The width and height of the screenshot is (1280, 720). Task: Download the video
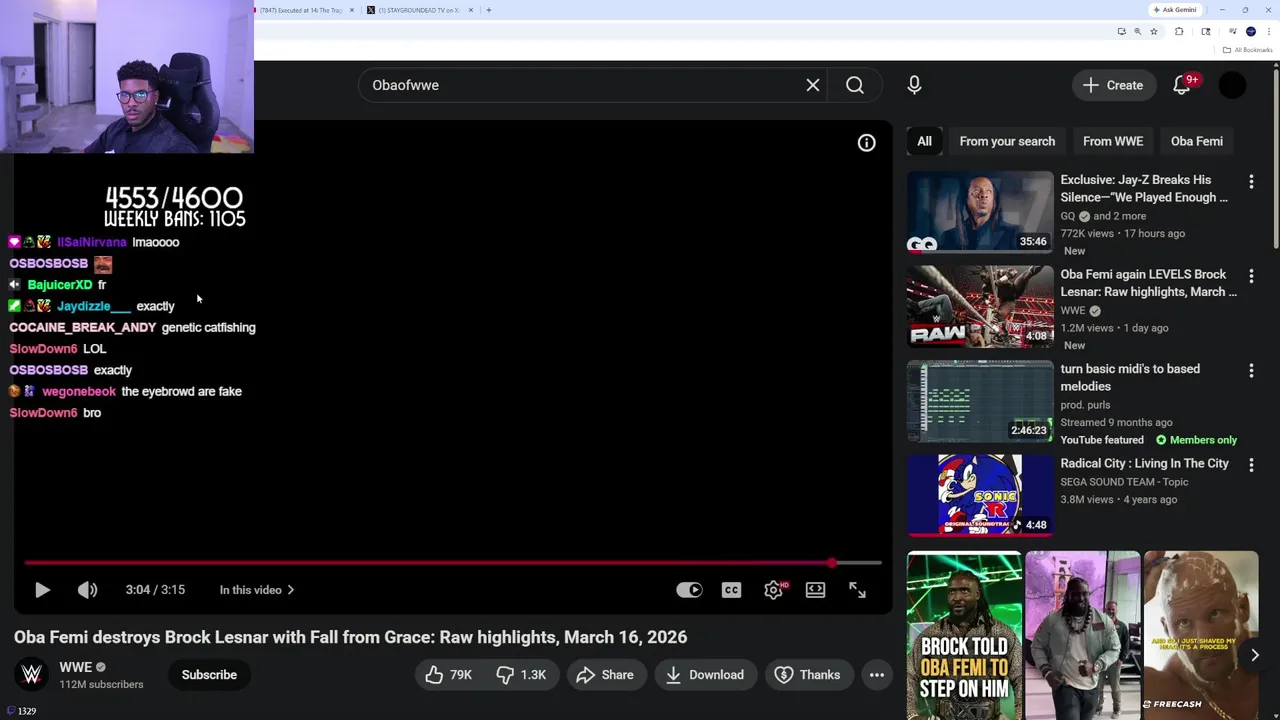(x=705, y=675)
